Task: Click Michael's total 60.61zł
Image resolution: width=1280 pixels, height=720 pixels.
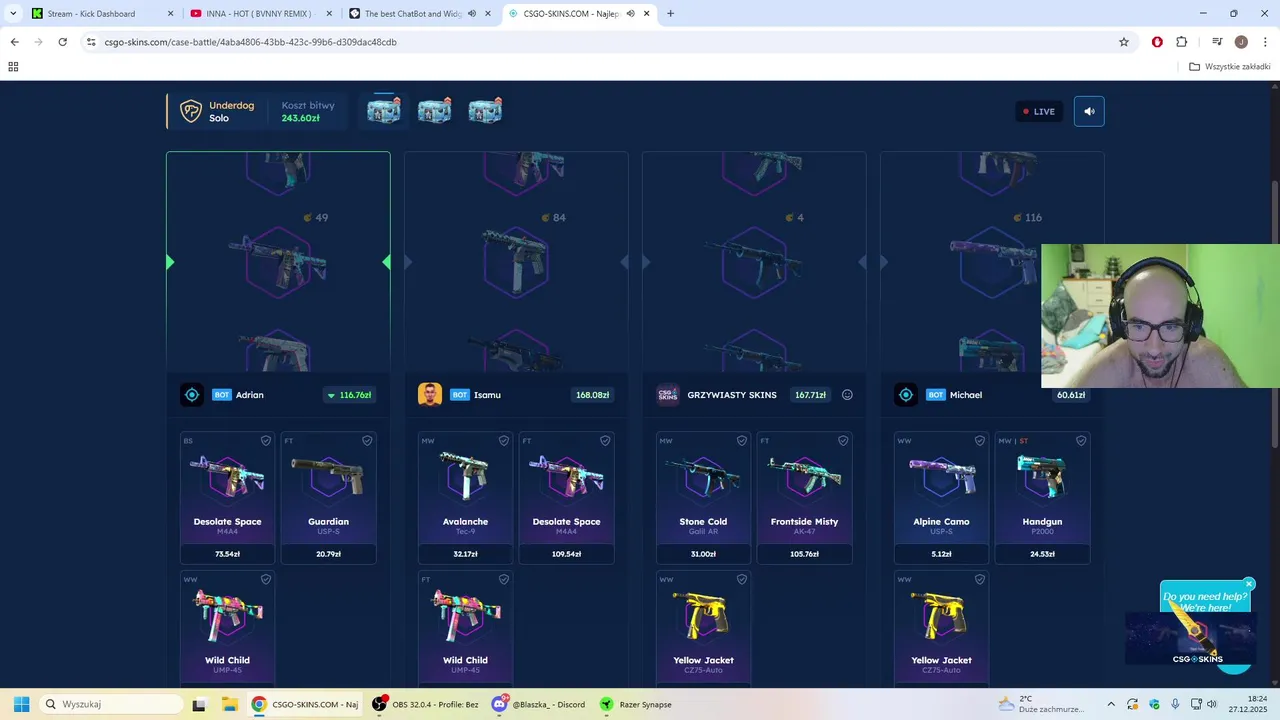Action: [x=1071, y=395]
